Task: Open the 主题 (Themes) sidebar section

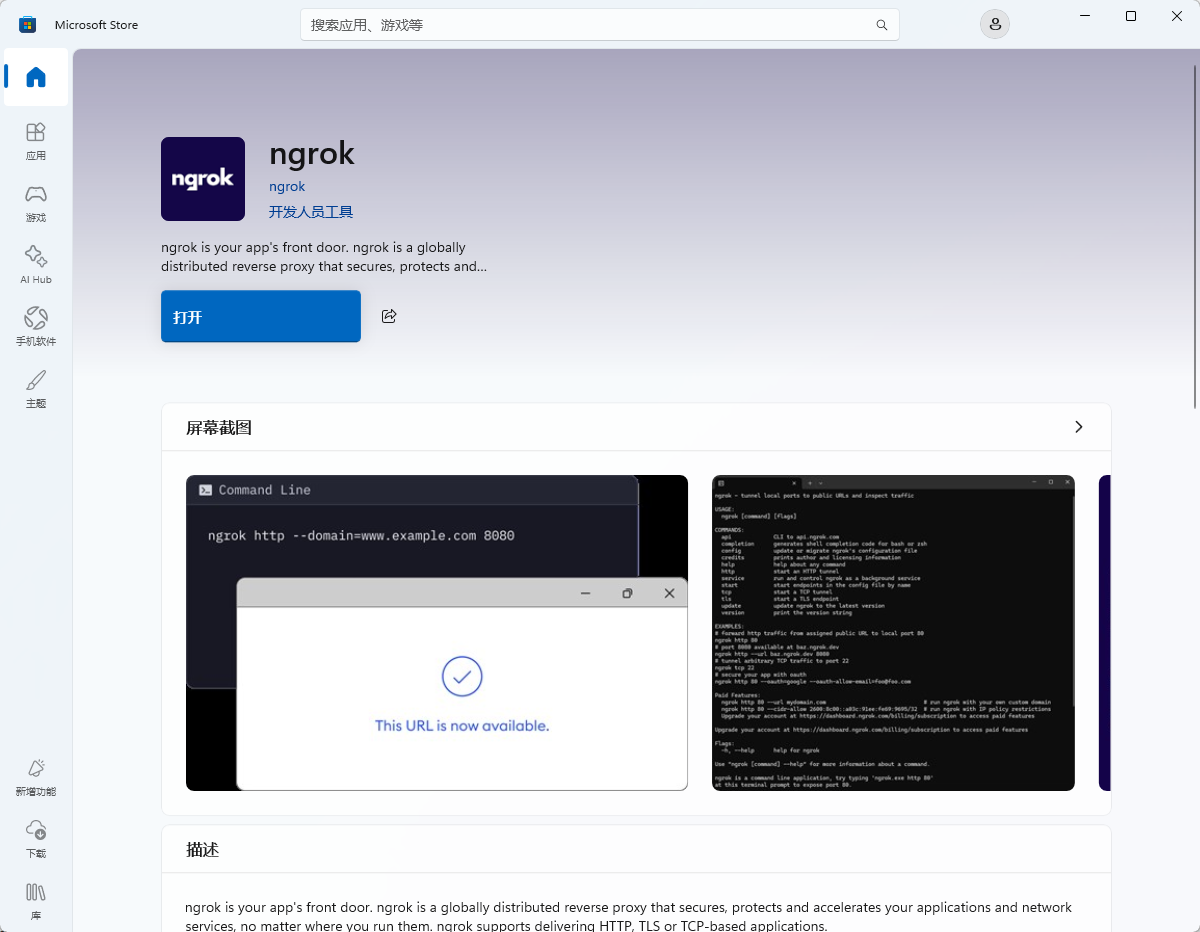Action: point(36,389)
